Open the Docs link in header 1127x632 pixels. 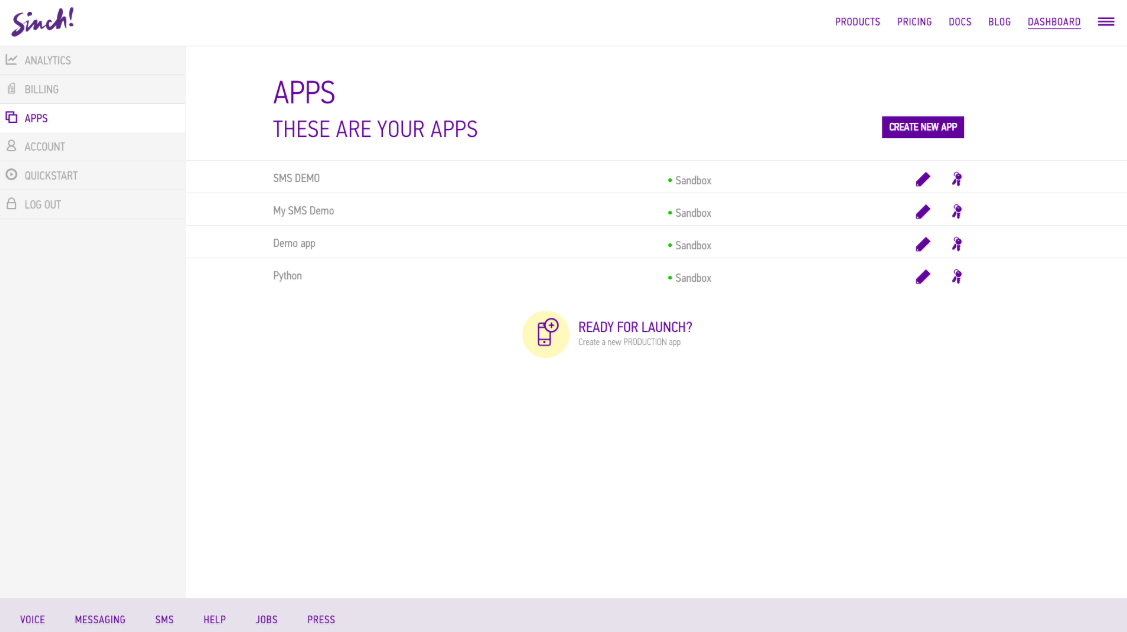959,22
